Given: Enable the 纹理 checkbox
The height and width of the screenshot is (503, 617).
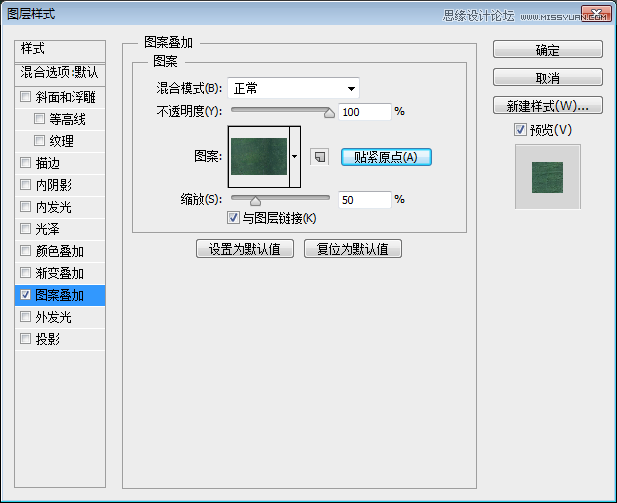Looking at the screenshot, I should coord(39,141).
